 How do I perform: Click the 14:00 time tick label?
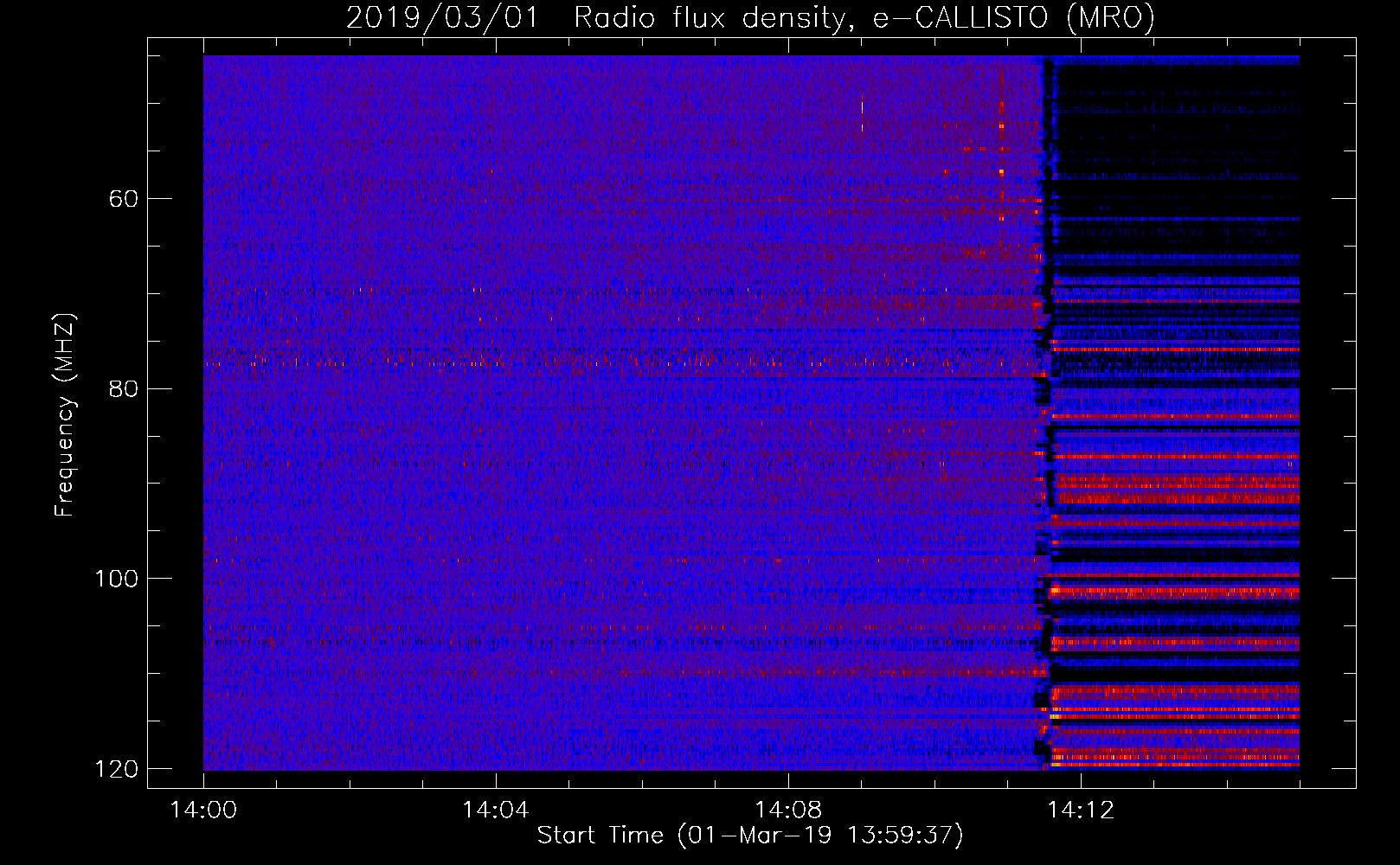pos(203,810)
